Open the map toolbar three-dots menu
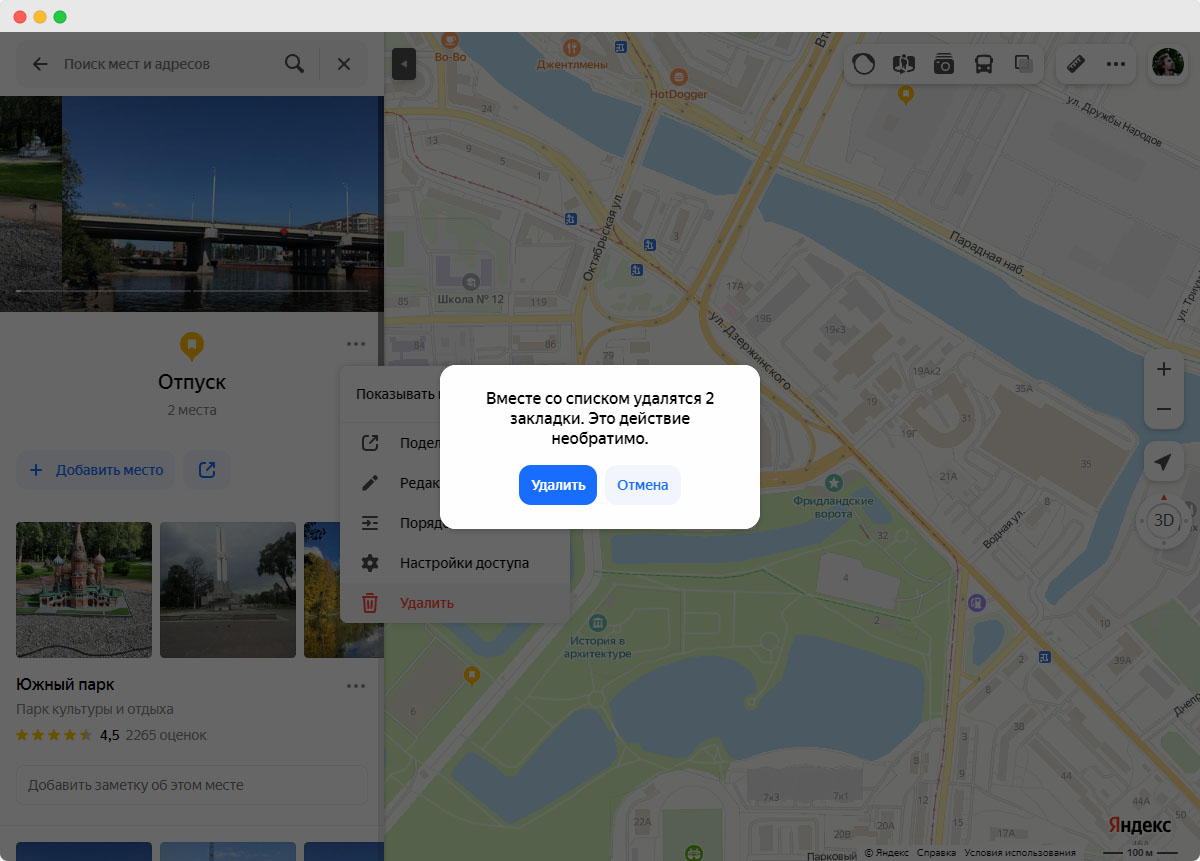 (x=1116, y=64)
